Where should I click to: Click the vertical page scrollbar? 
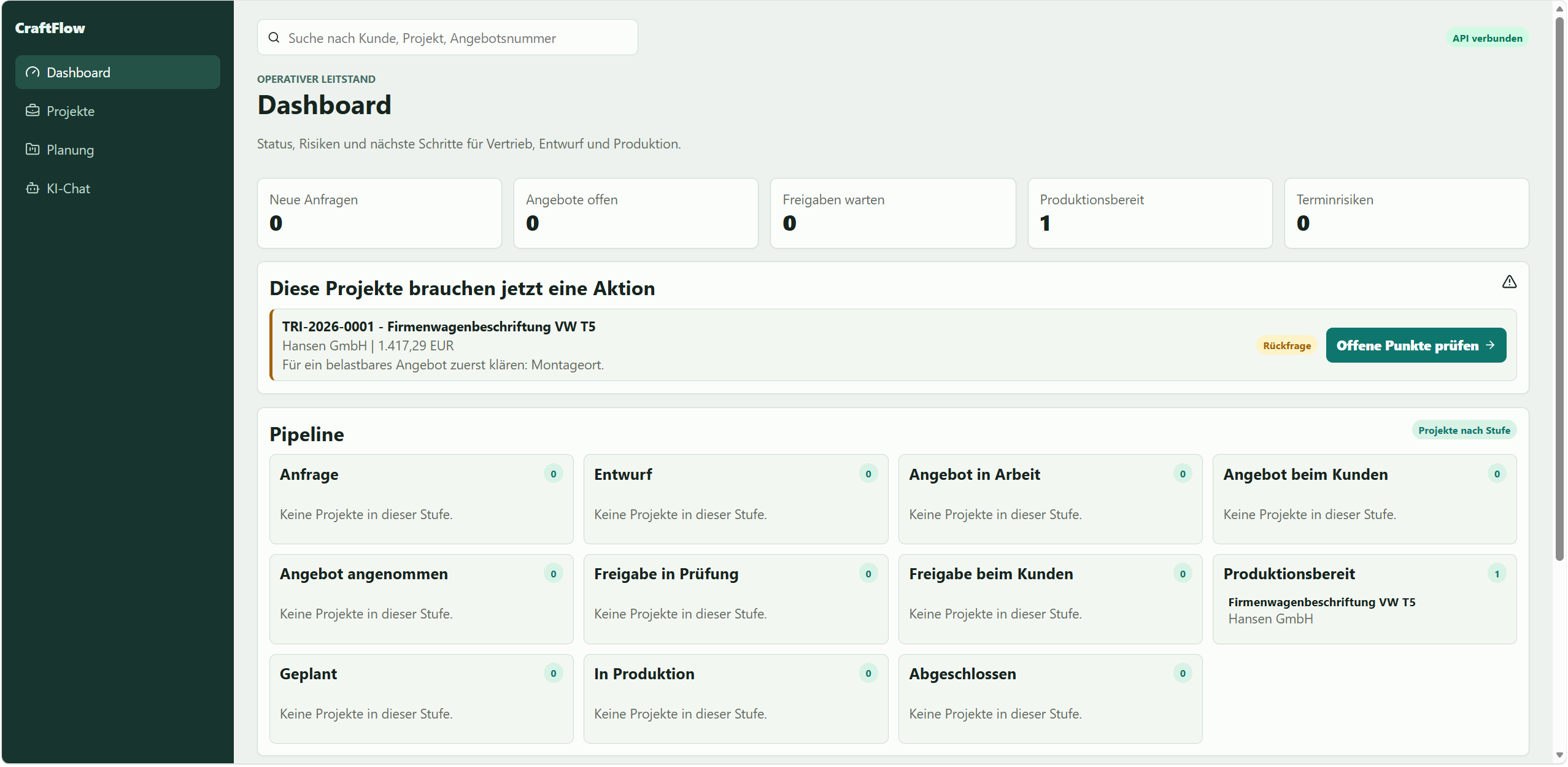coord(1559,288)
